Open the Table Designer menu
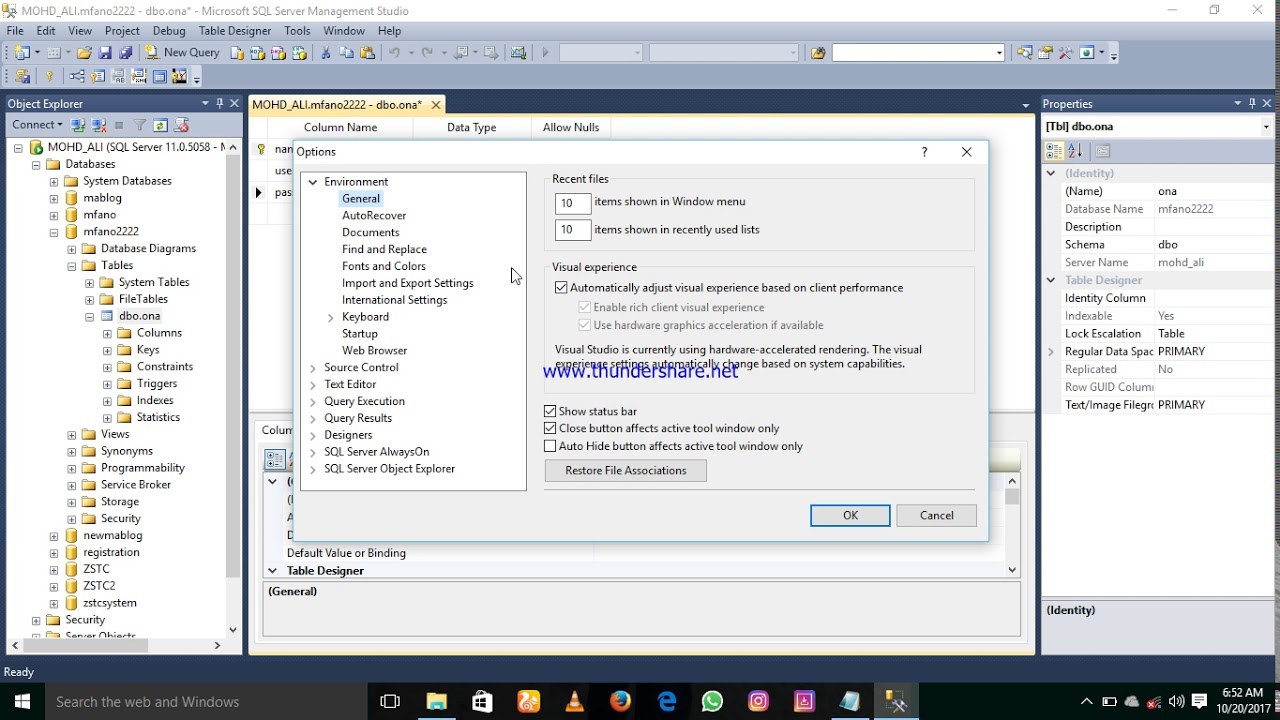 (235, 31)
